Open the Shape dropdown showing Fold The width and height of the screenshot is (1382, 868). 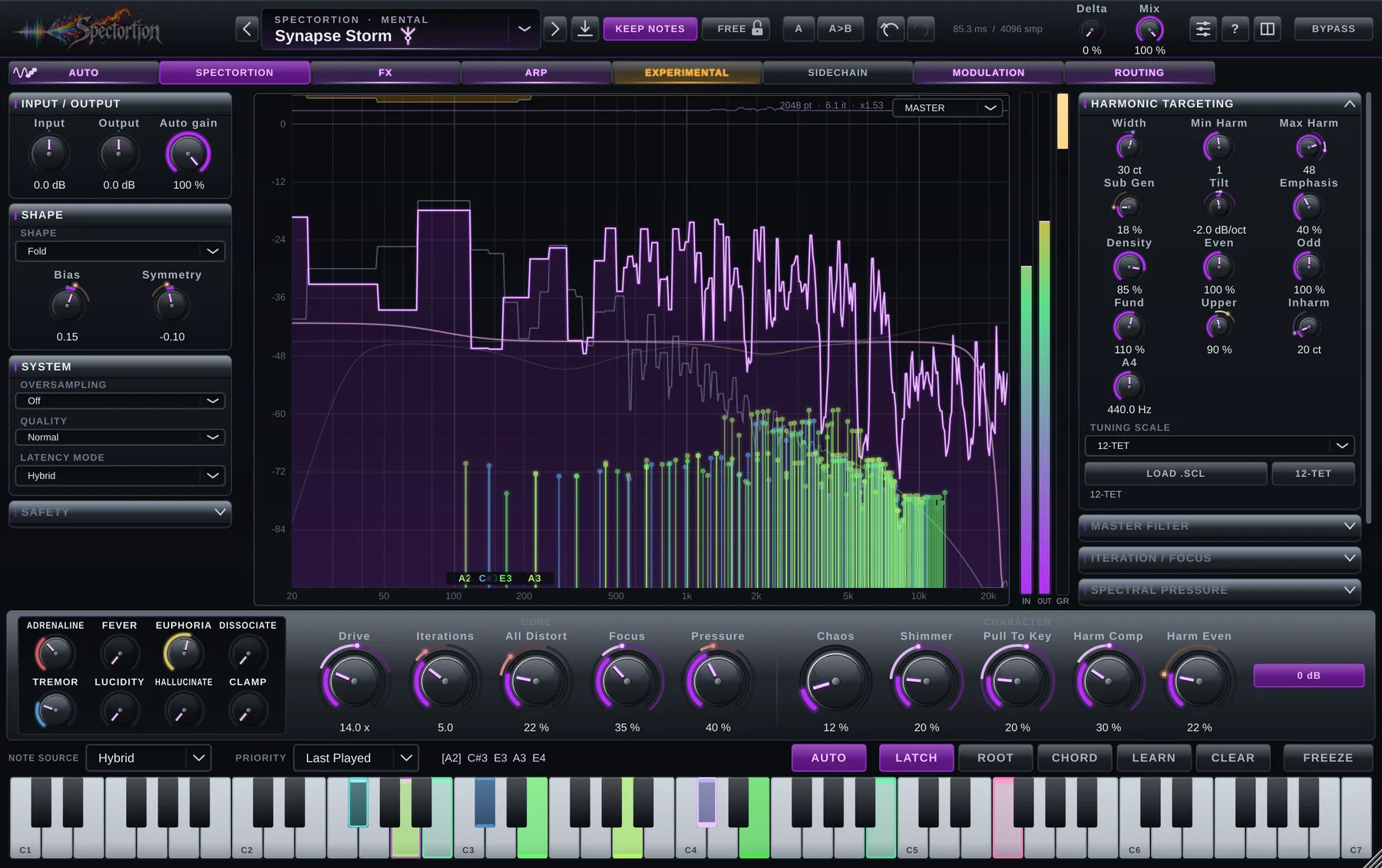[x=120, y=251]
